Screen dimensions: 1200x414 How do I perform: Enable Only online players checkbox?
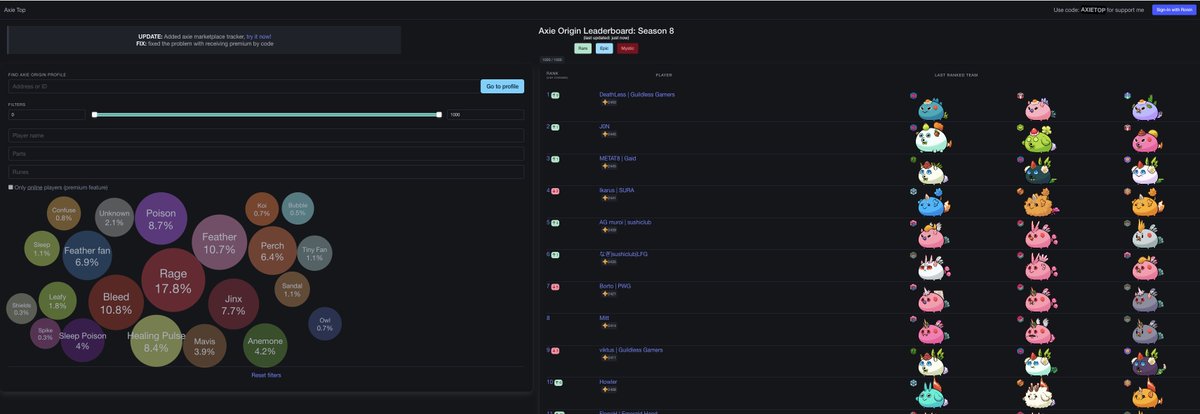[x=10, y=187]
